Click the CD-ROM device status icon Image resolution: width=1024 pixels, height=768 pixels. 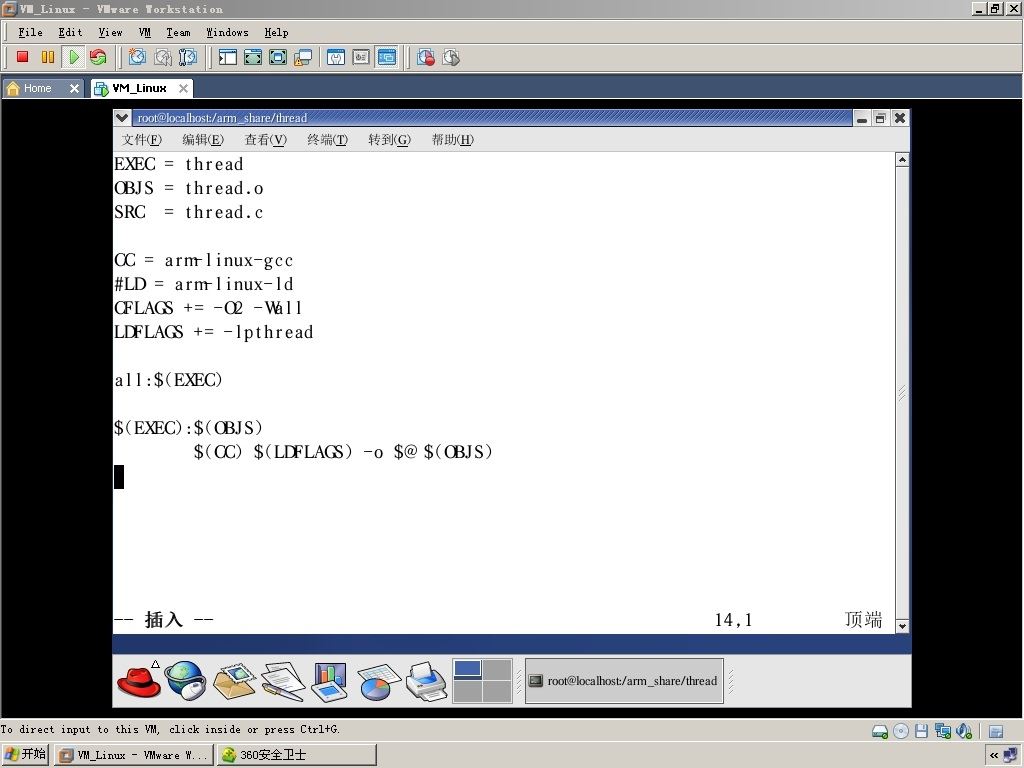pyautogui.click(x=901, y=731)
